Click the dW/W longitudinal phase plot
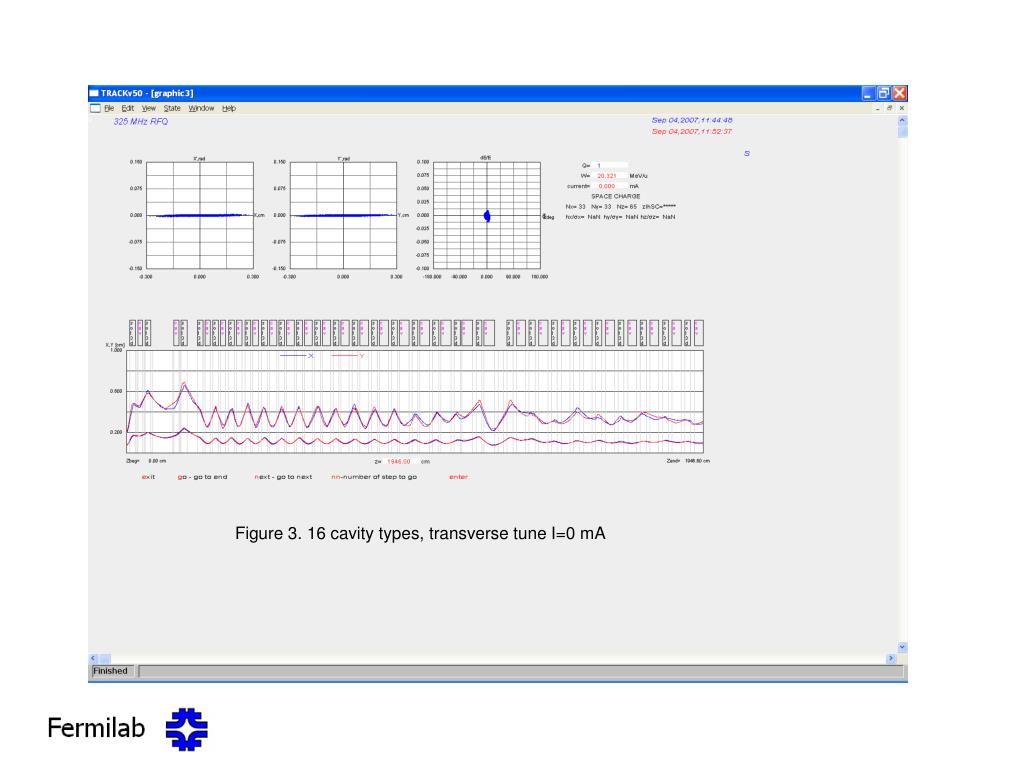 pyautogui.click(x=487, y=216)
